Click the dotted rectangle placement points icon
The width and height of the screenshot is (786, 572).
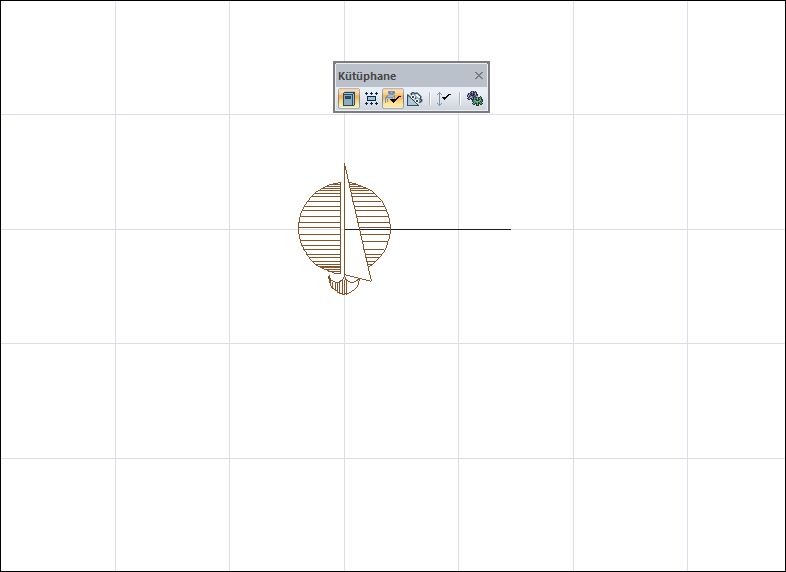click(371, 98)
